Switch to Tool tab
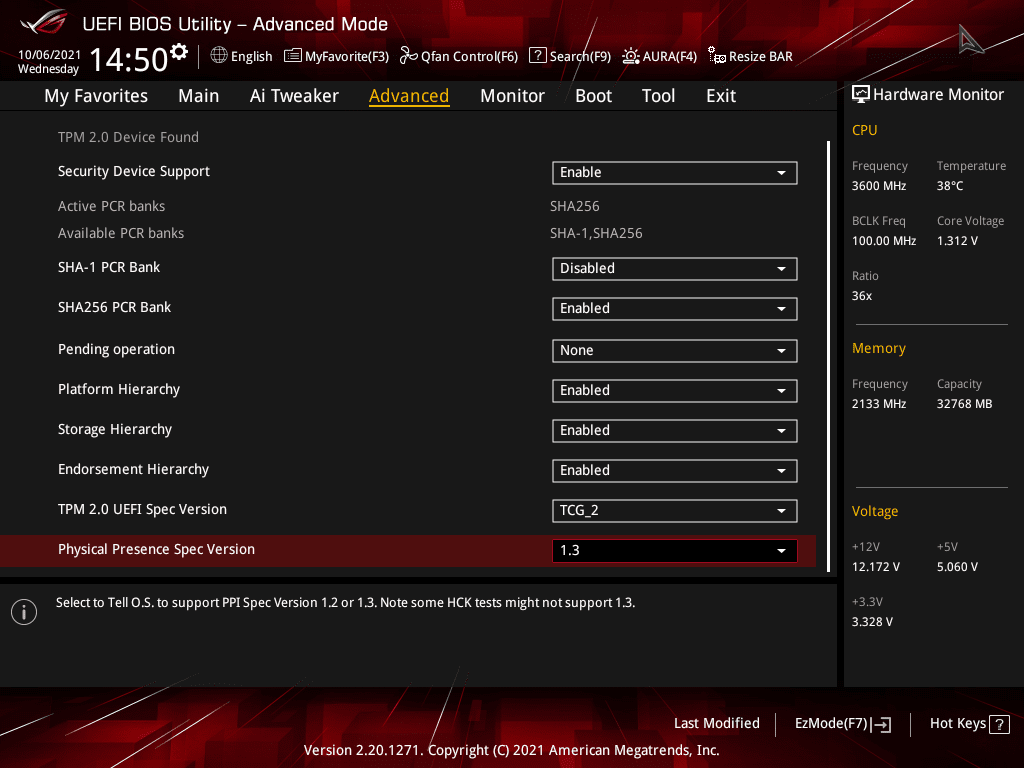Image resolution: width=1024 pixels, height=768 pixels. [x=658, y=96]
